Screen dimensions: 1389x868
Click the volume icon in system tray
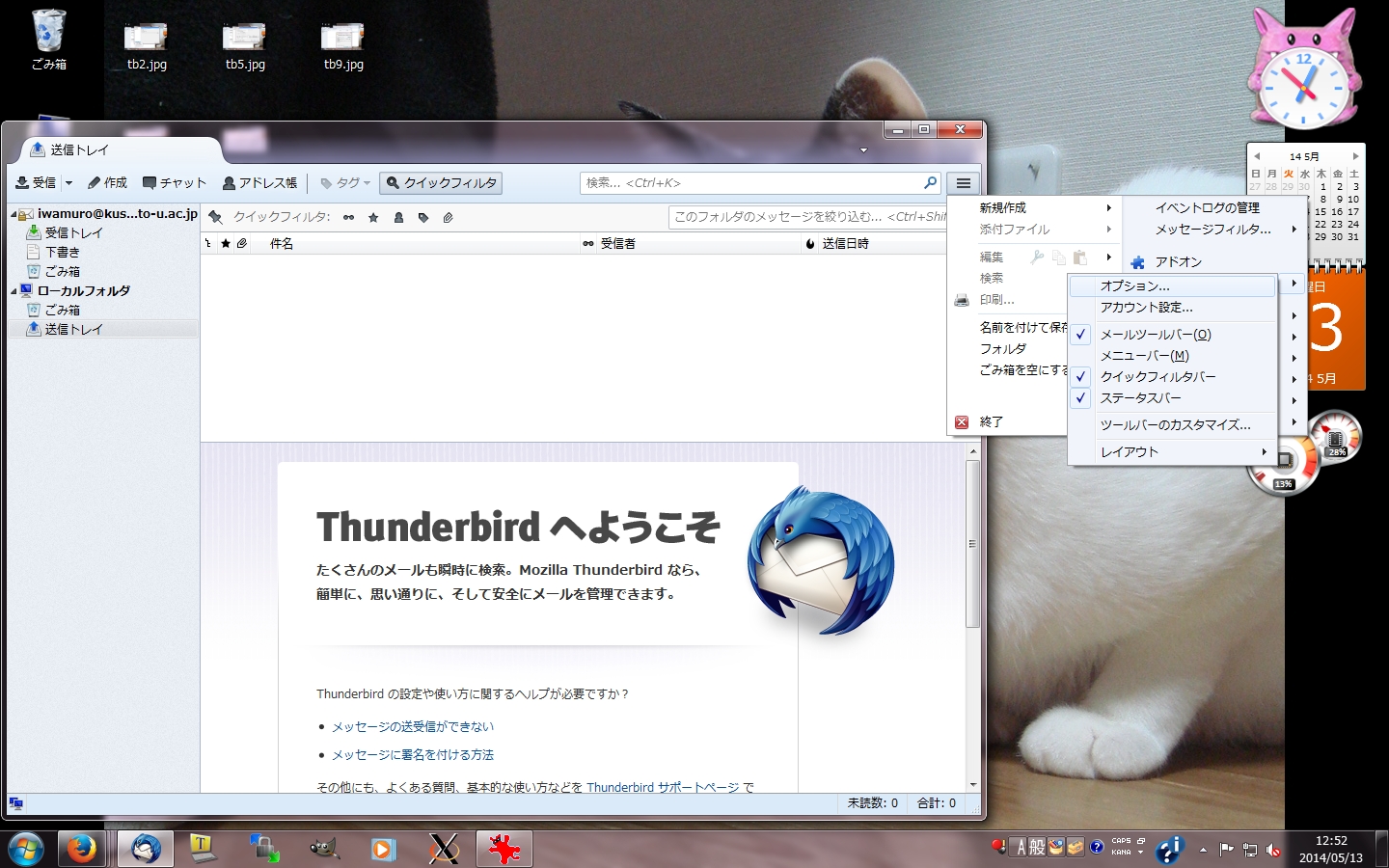pyautogui.click(x=1273, y=850)
